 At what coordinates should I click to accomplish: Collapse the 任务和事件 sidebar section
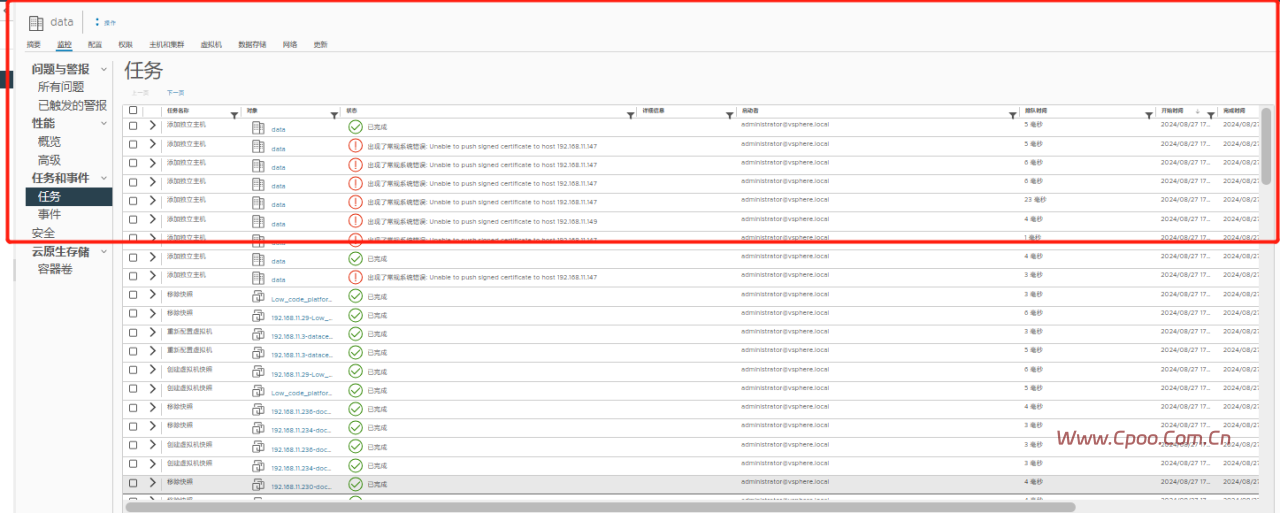pos(104,178)
